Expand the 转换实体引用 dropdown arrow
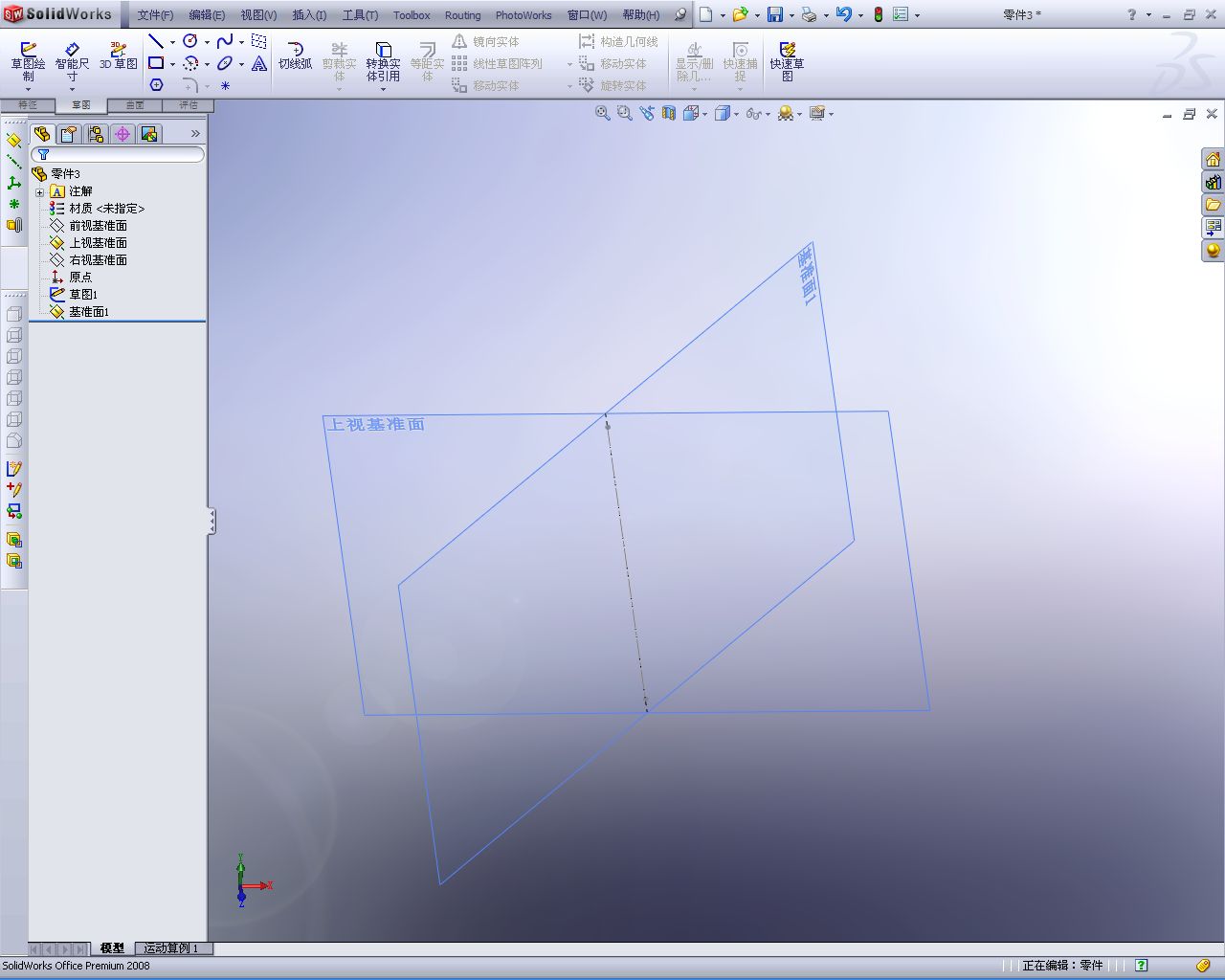The image size is (1225, 980). tap(383, 90)
